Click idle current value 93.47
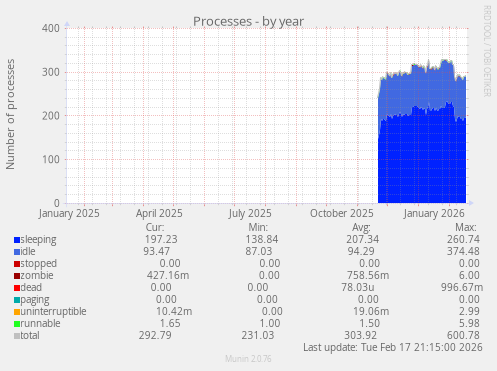The image size is (497, 371). coord(157,251)
